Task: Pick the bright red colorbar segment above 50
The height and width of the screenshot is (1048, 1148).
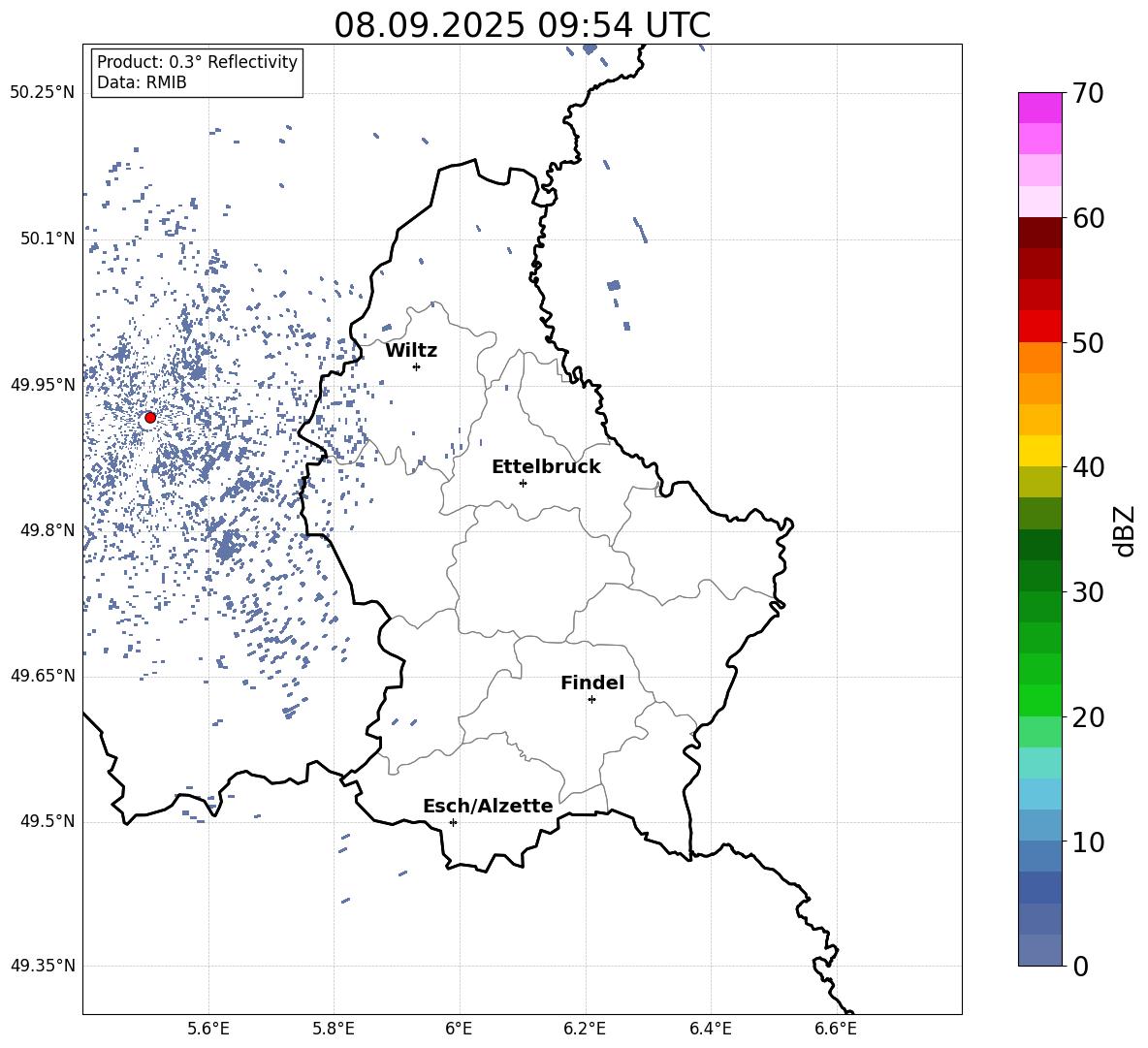Action: [x=1040, y=327]
